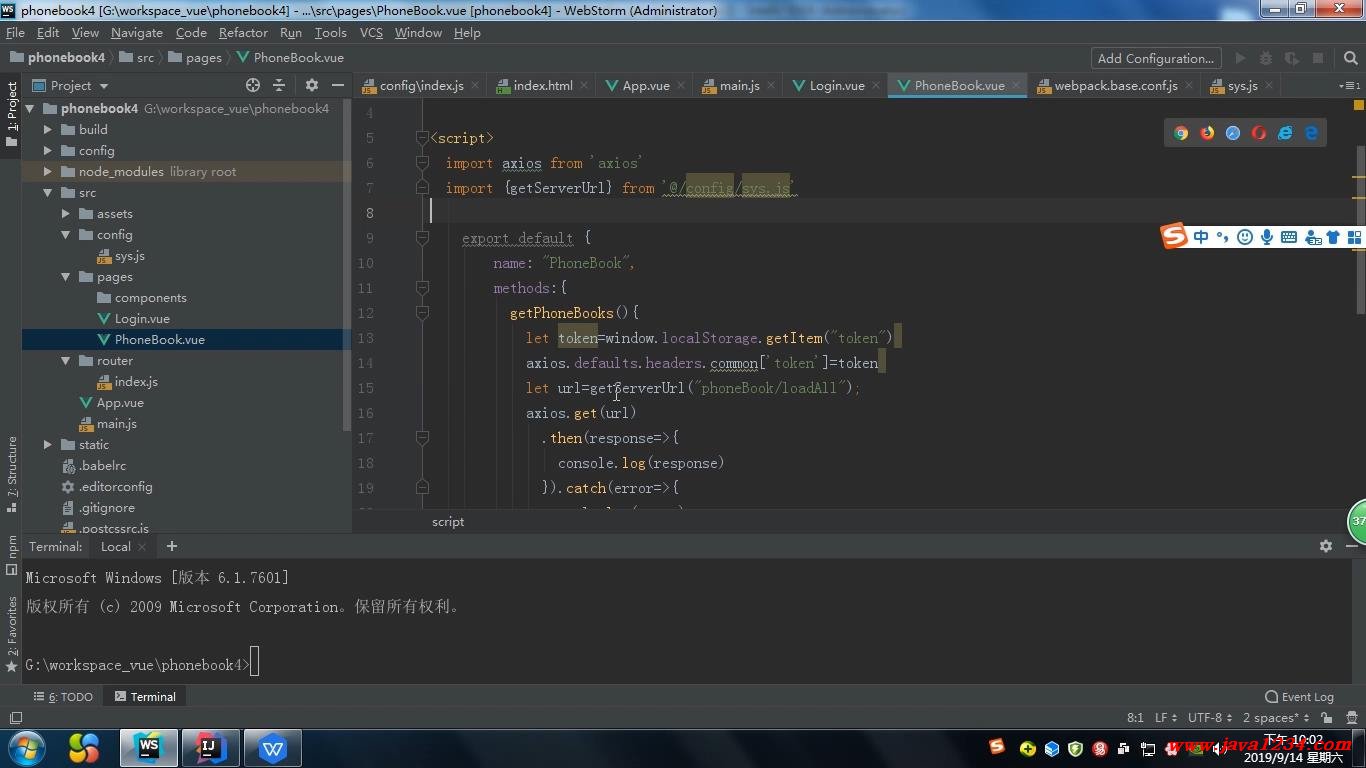
Task: Toggle fold at getPhoneBooks line 12
Action: point(423,313)
